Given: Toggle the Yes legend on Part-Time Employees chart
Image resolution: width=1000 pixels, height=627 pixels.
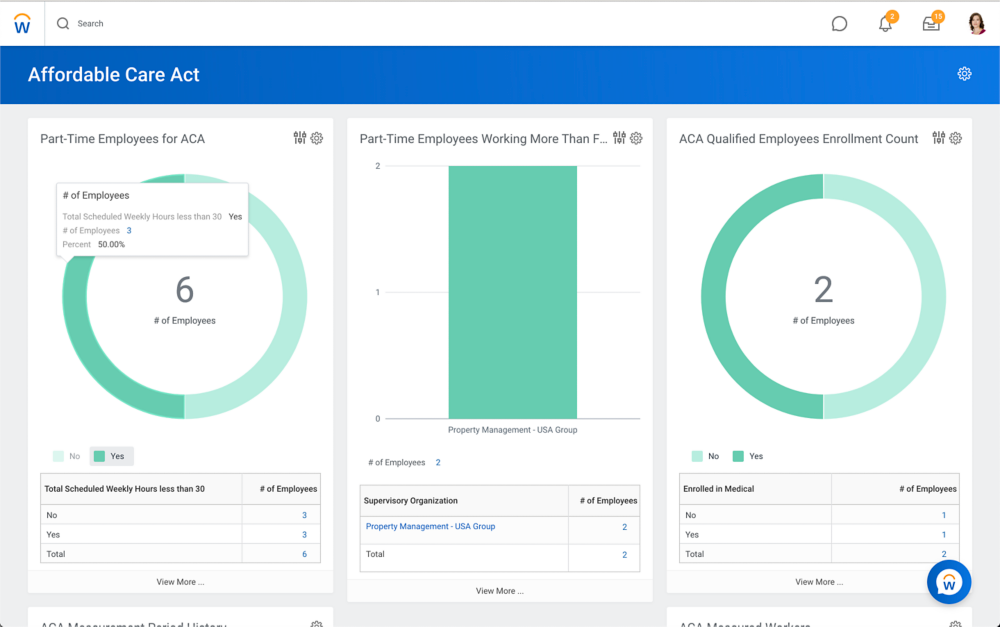Looking at the screenshot, I should (x=111, y=455).
